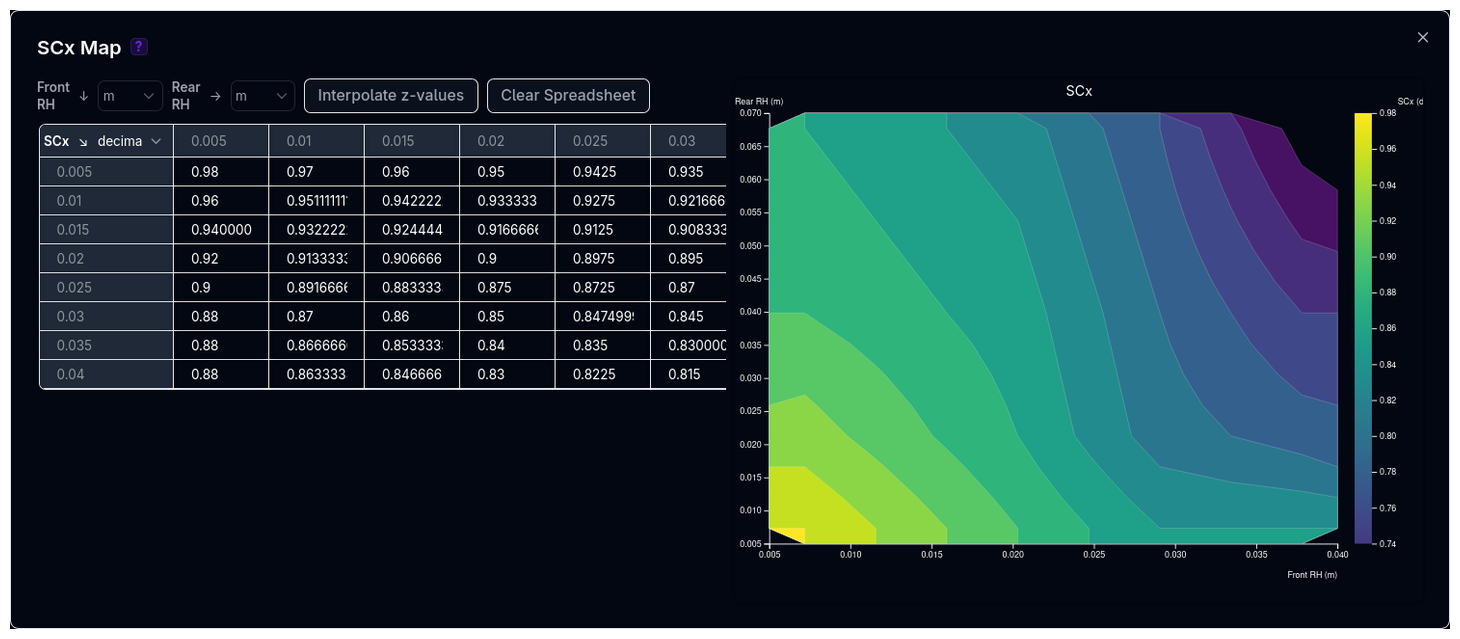Click the Front RH down arrow icon

84,96
